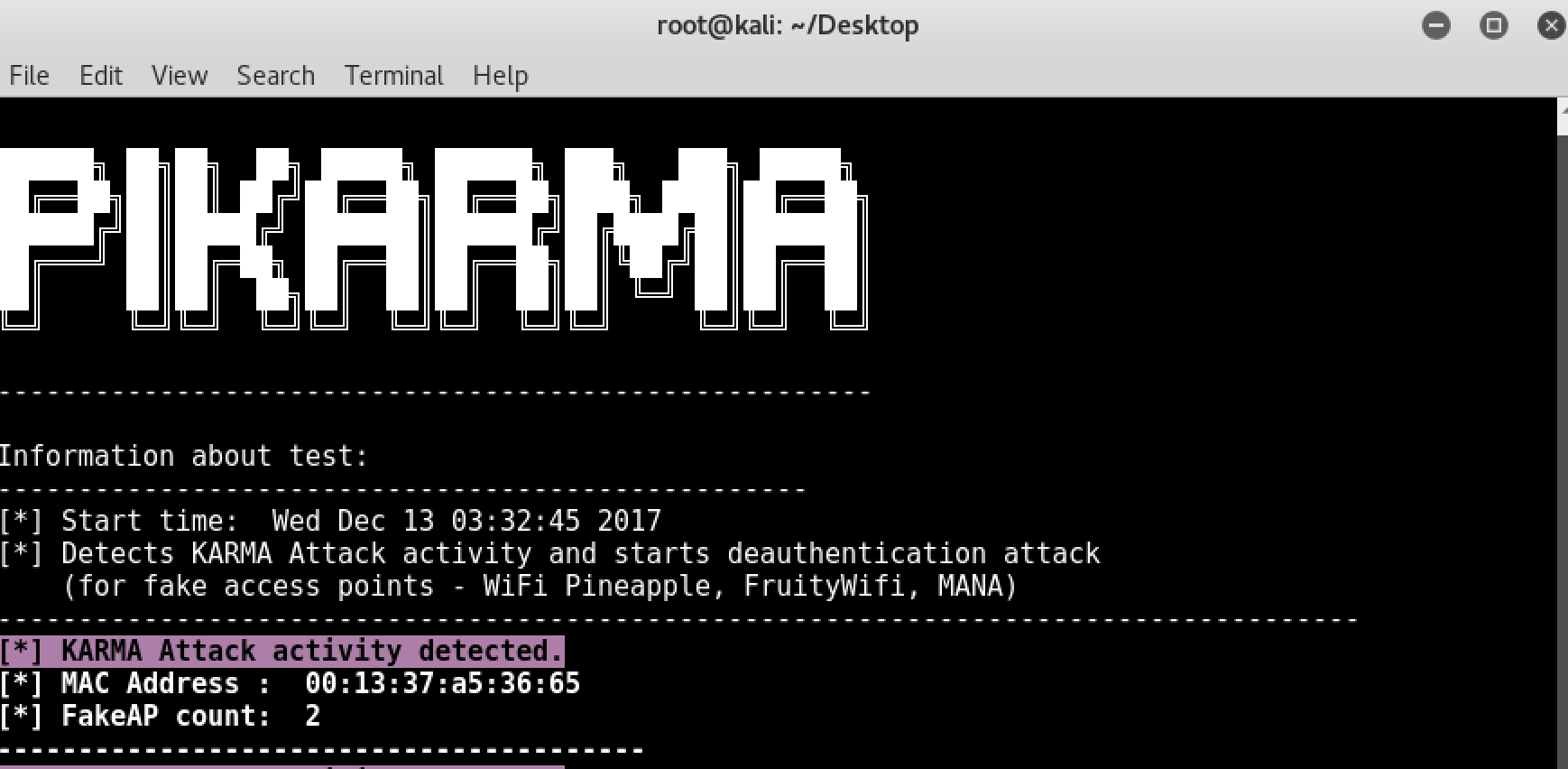Click the Information about test heading
This screenshot has height=769, width=1568.
pyautogui.click(x=184, y=456)
